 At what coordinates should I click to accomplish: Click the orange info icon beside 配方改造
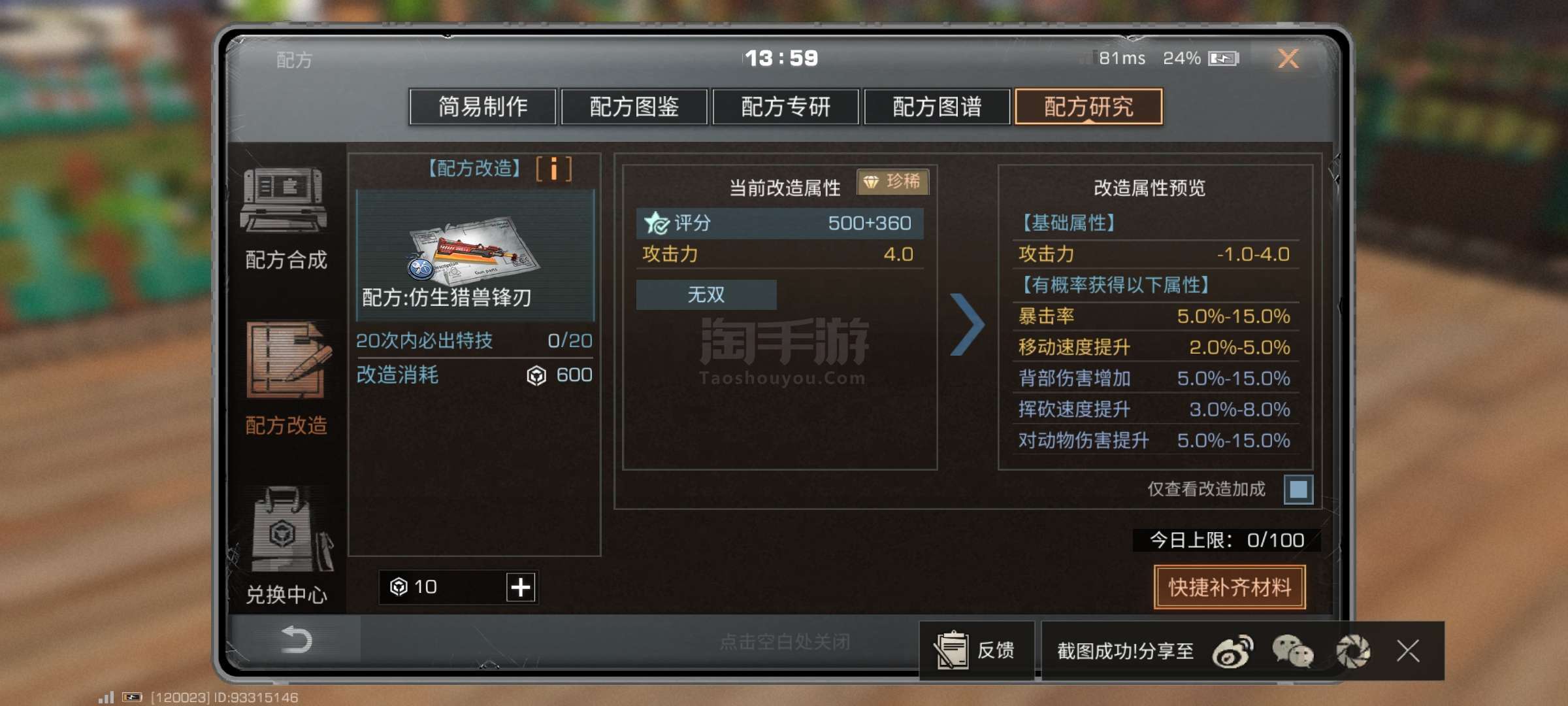coord(553,169)
